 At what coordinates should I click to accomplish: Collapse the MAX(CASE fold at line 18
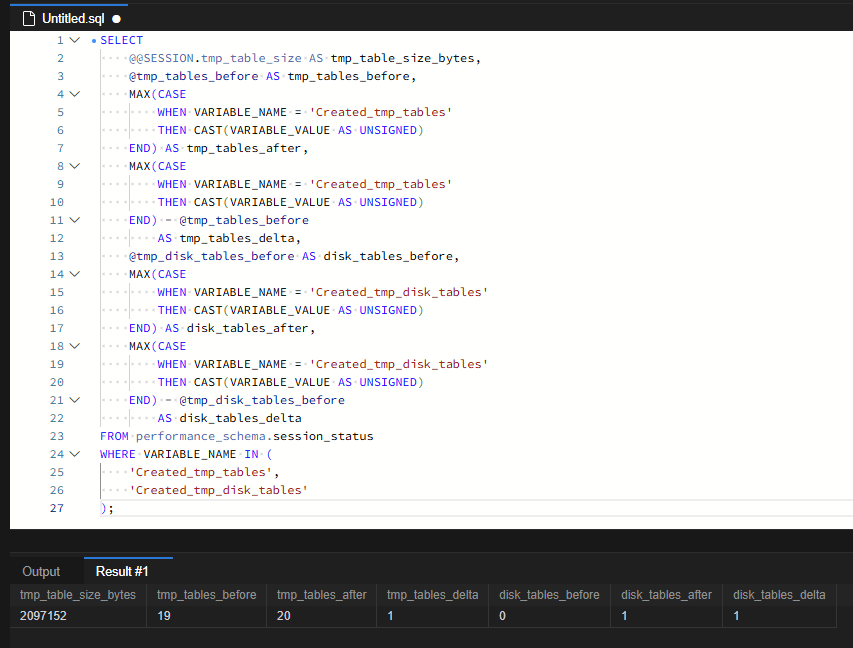[x=75, y=346]
